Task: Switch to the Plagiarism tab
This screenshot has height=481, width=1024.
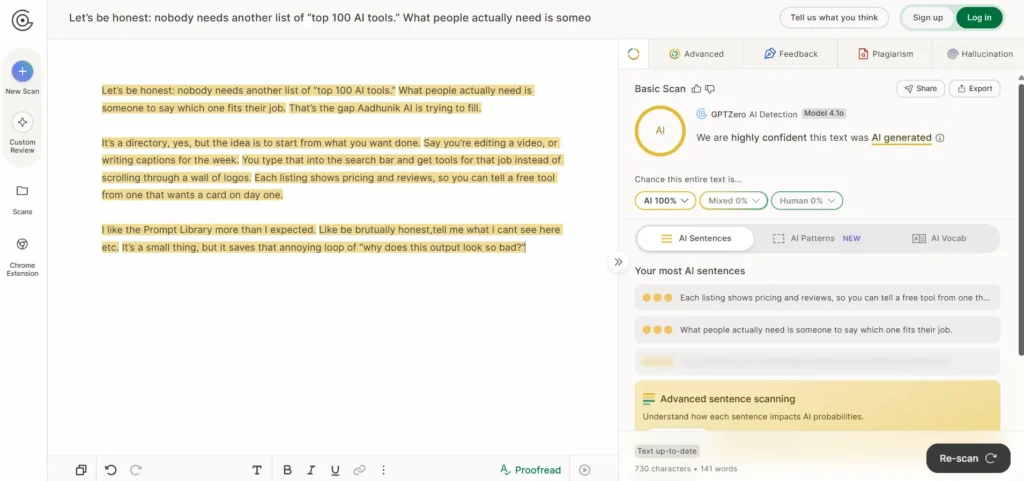Action: pyautogui.click(x=886, y=54)
